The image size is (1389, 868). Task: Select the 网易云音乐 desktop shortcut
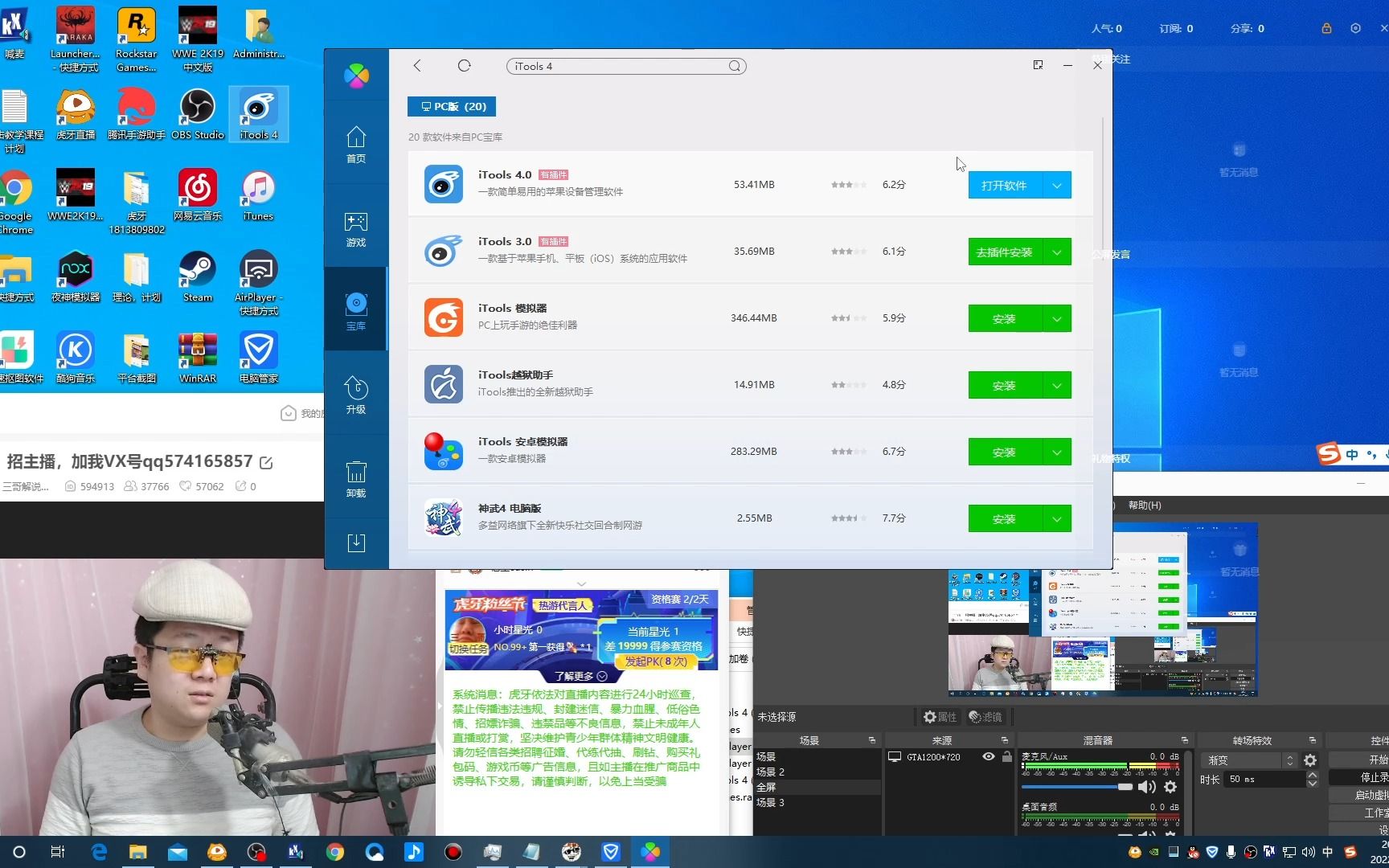tap(198, 196)
